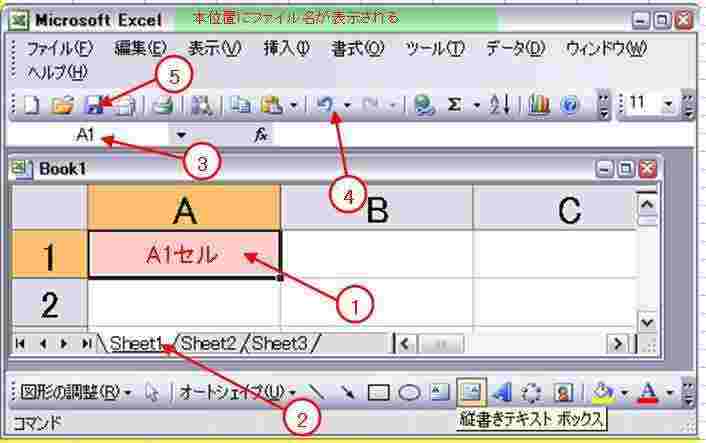Click the cell containing A1セル
706x443 pixels.
183,255
